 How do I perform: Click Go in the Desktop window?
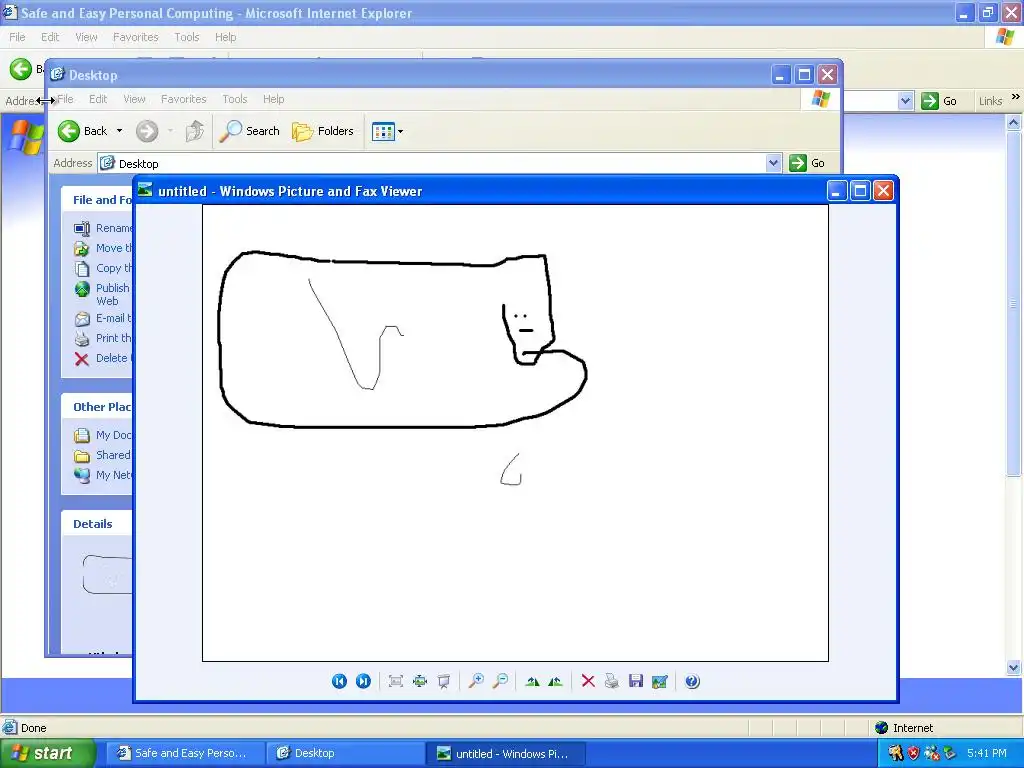pyautogui.click(x=807, y=163)
